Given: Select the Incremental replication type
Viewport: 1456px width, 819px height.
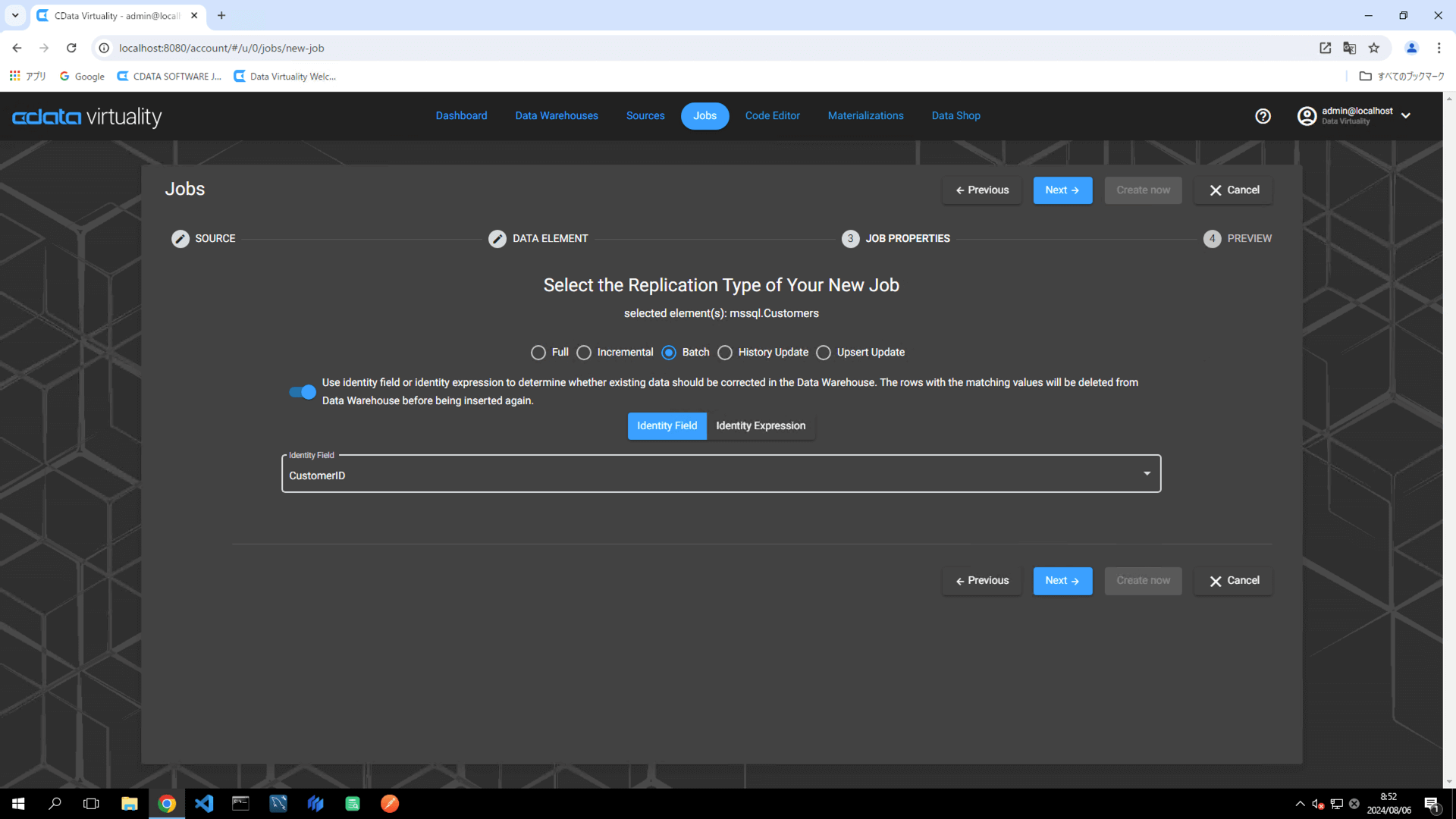Looking at the screenshot, I should tap(584, 353).
